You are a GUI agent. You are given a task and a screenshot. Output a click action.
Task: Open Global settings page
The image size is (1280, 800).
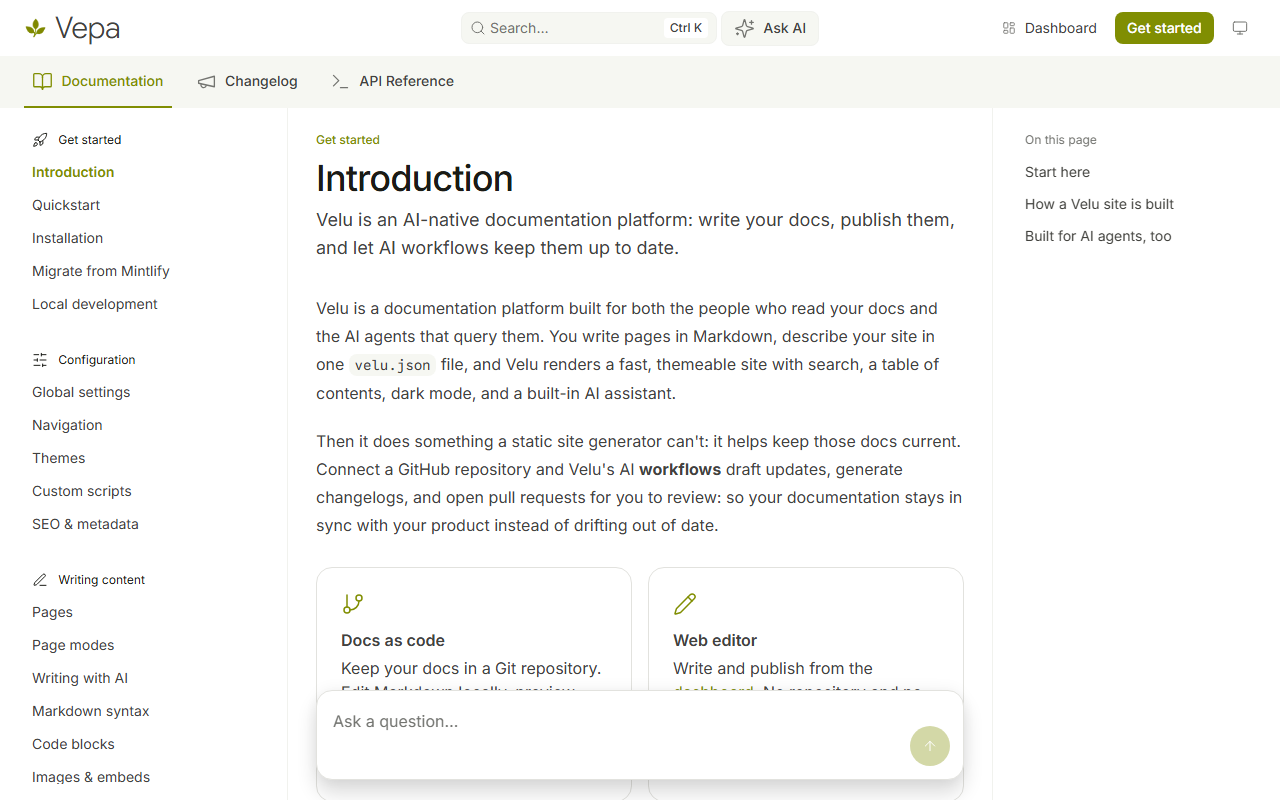click(x=81, y=392)
